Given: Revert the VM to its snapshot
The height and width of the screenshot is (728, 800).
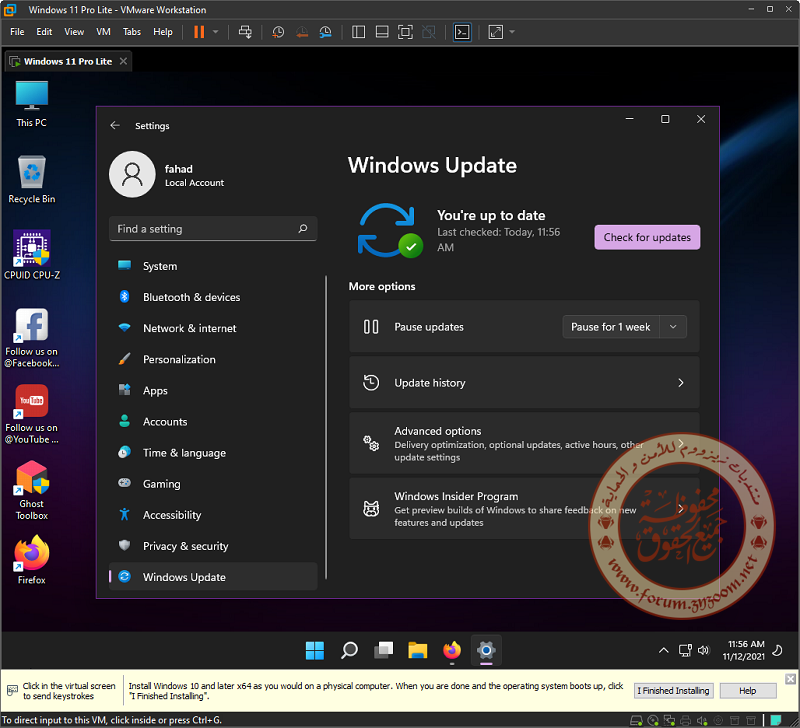Looking at the screenshot, I should 302,32.
